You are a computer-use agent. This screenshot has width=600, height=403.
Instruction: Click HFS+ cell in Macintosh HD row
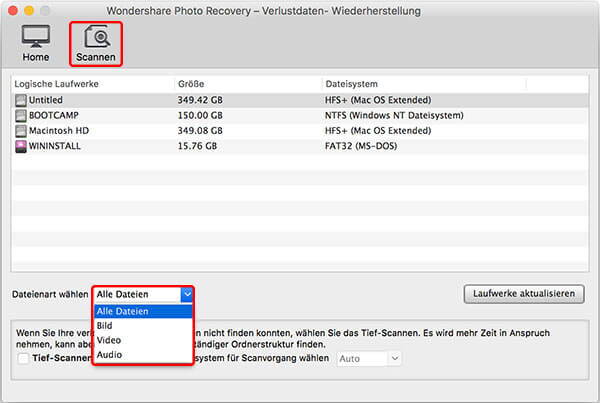click(378, 131)
